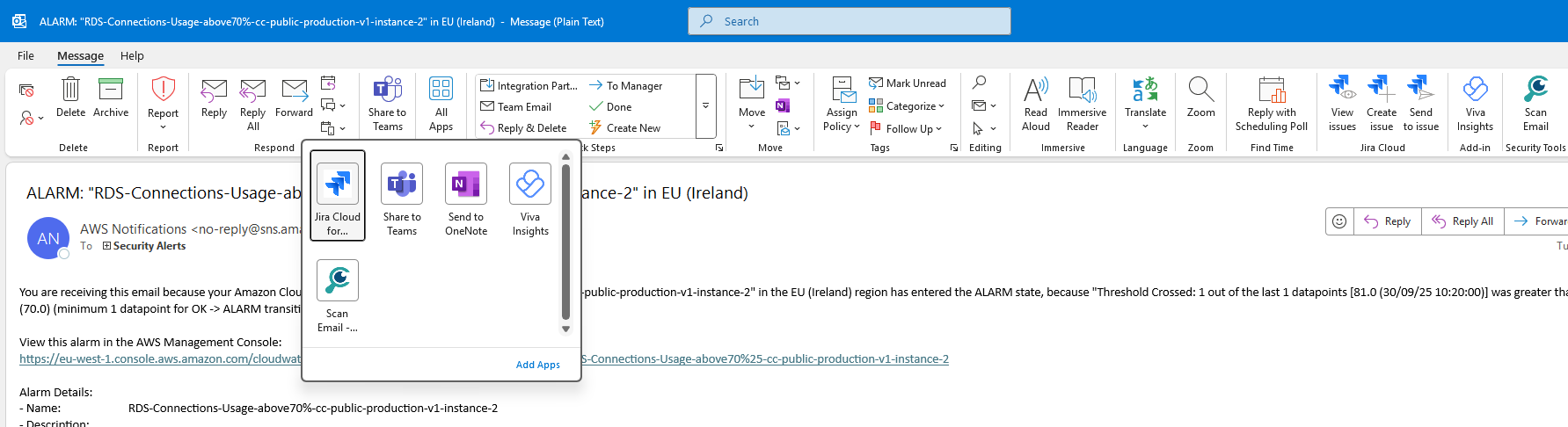Launch Scan Email app in the flyout
Viewport: 1568px width, 427px height.
(337, 295)
